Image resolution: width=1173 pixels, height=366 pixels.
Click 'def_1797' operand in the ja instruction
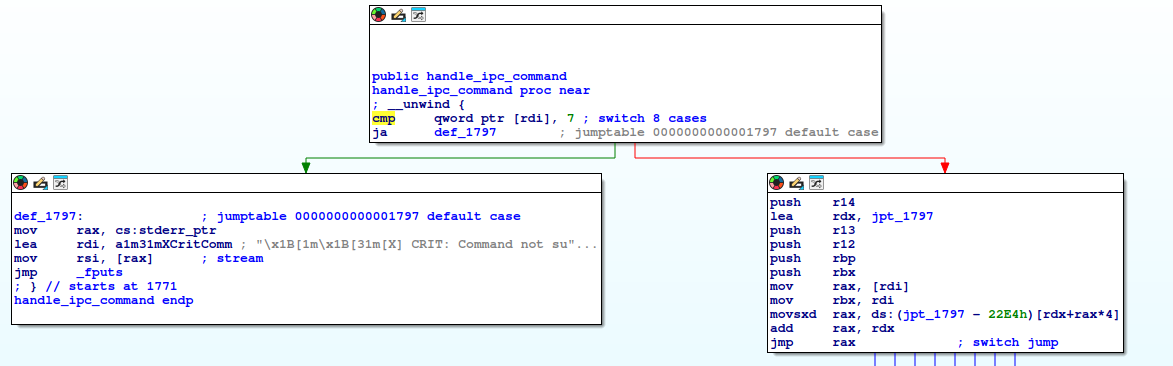coord(465,133)
